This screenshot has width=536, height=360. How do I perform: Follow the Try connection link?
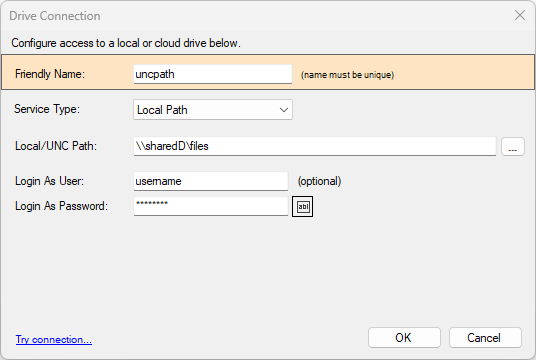pyautogui.click(x=54, y=339)
